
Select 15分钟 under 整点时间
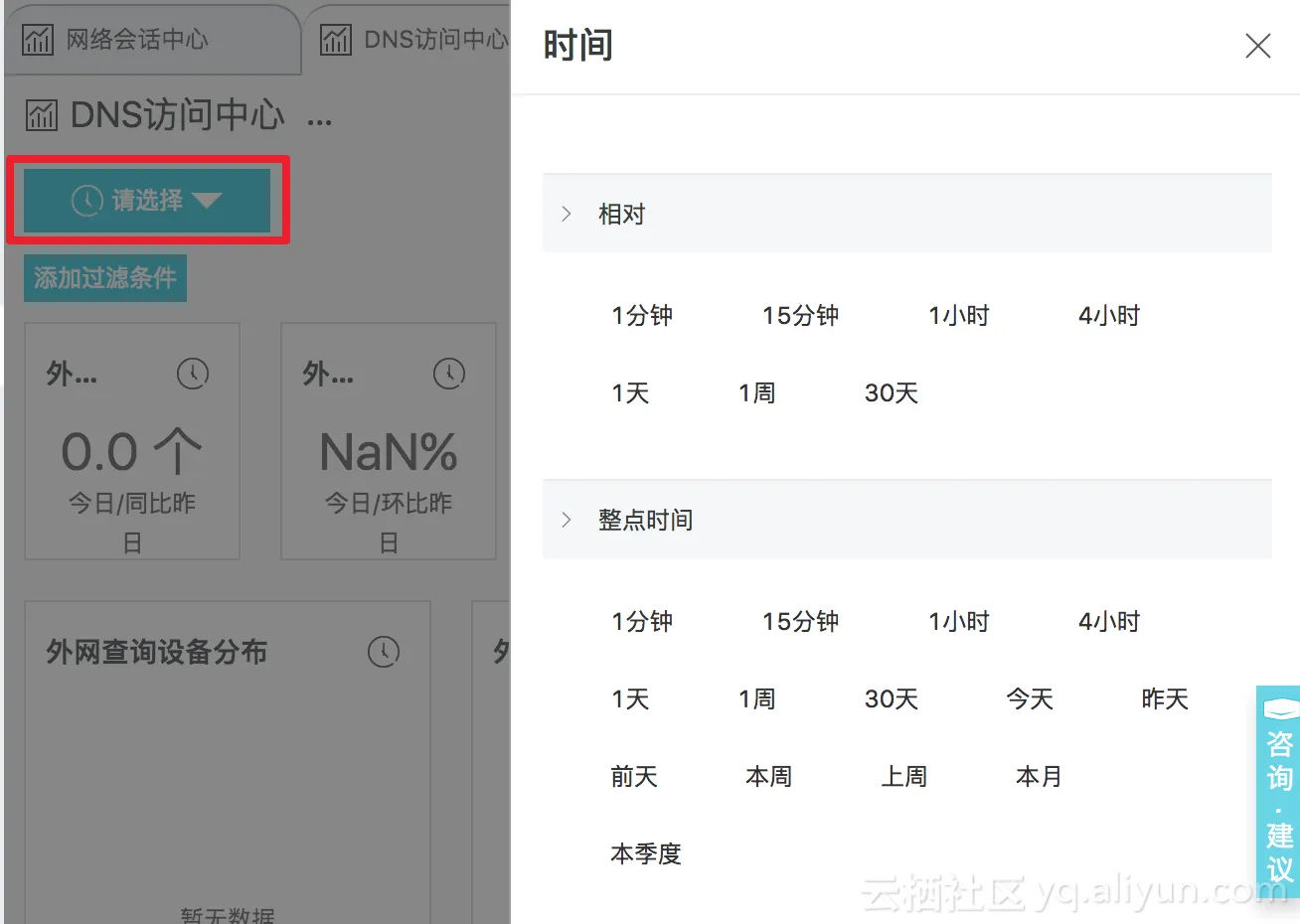coord(800,622)
